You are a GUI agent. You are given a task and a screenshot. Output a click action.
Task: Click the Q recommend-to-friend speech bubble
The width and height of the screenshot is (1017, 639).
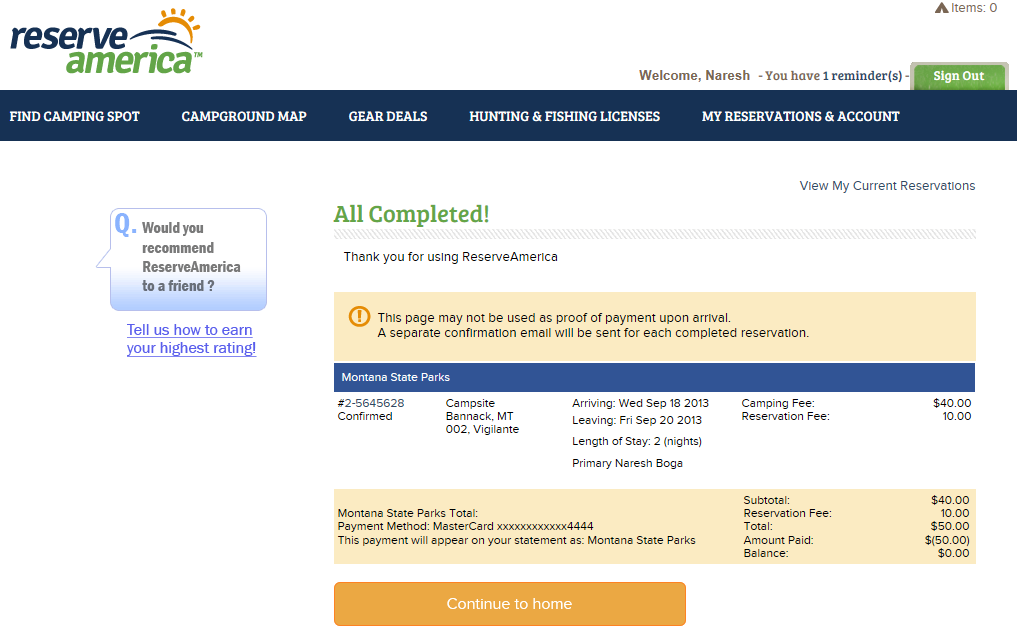(x=182, y=259)
